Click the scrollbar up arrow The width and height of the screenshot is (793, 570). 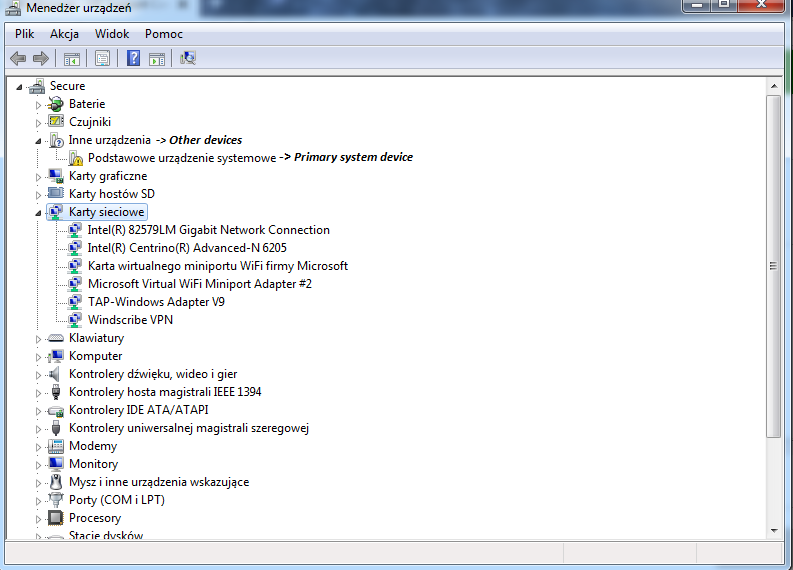click(774, 86)
